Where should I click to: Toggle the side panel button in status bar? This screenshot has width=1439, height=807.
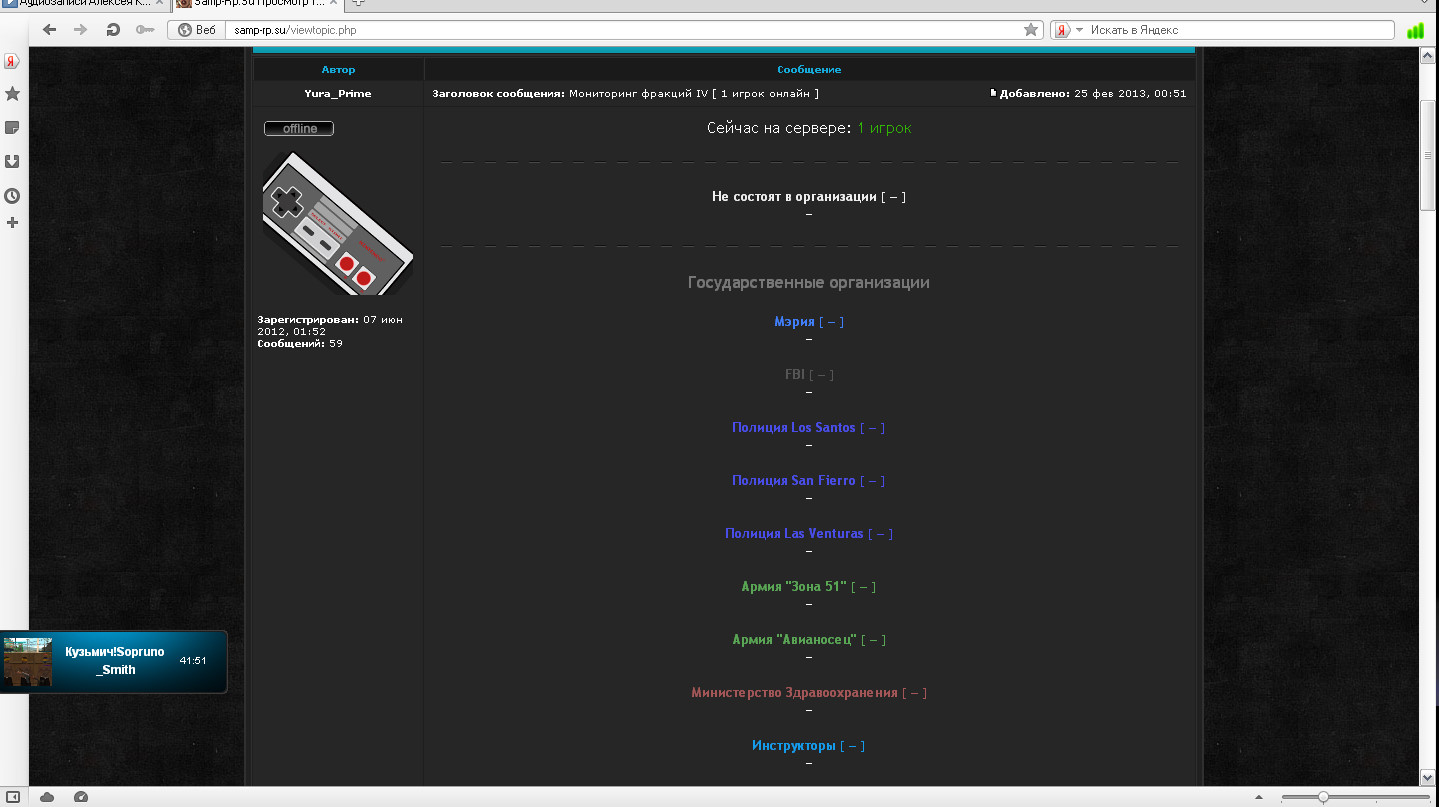[13, 797]
